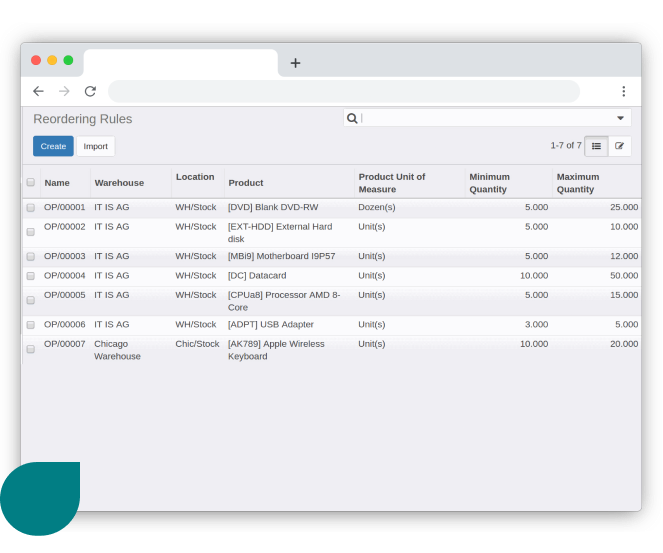Click the browser back arrow
Image resolution: width=663 pixels, height=553 pixels.
(x=38, y=91)
